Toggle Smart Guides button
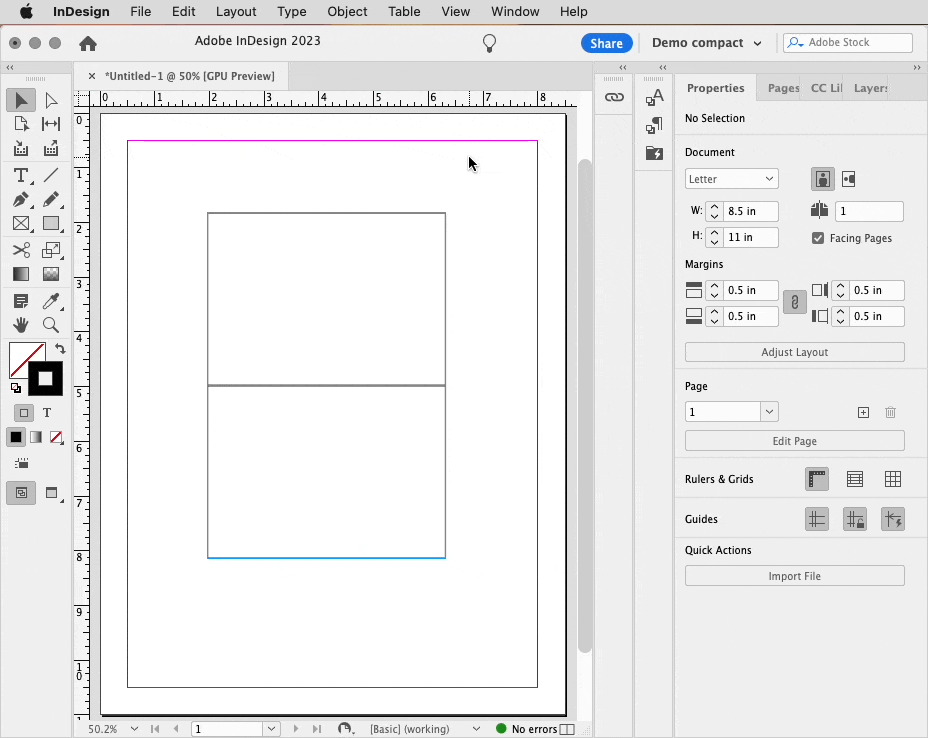 [x=892, y=520]
